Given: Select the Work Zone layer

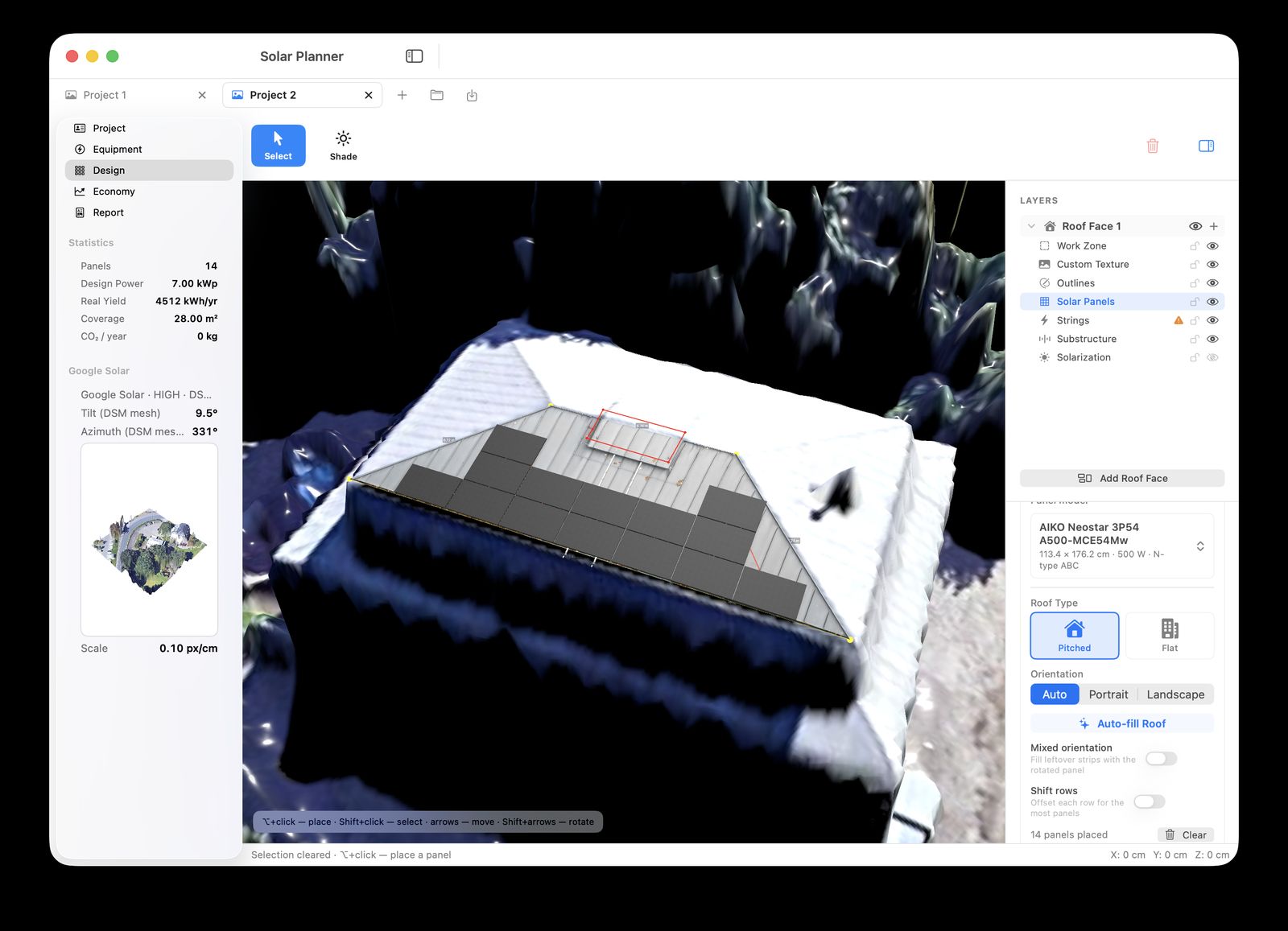Looking at the screenshot, I should 1122,246.
